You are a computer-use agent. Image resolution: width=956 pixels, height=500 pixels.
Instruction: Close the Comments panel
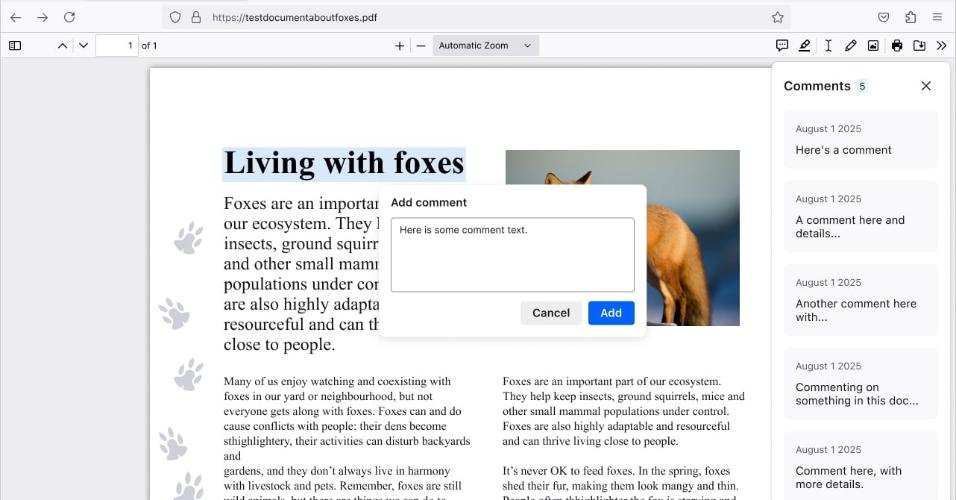926,86
